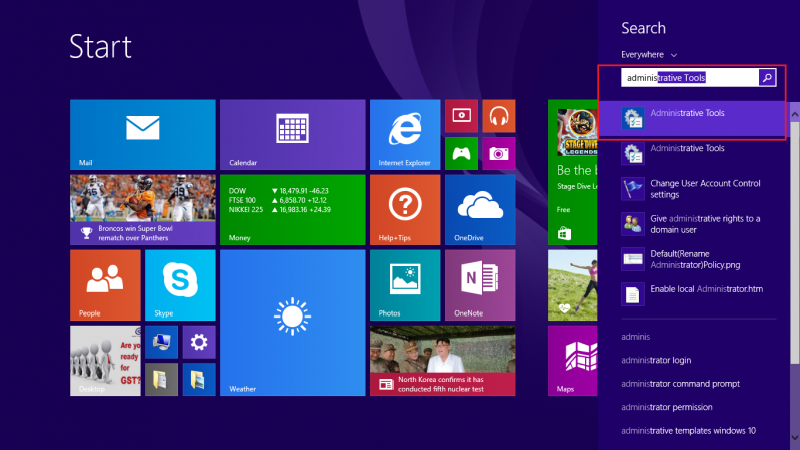
Task: Open the Camera tile
Action: point(498,154)
